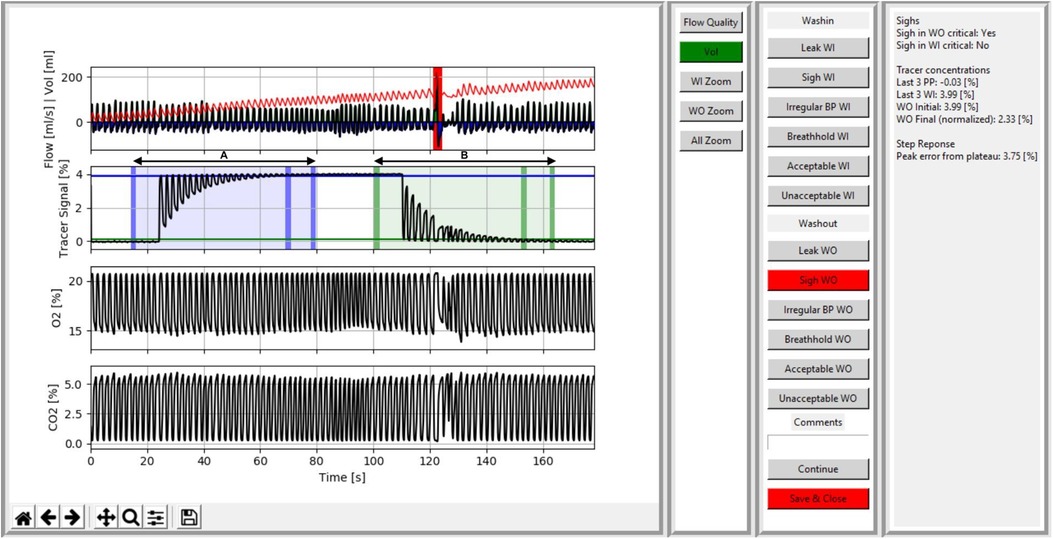1053x539 pixels.
Task: Click the red sigh marker in flow plot
Action: pyautogui.click(x=437, y=108)
